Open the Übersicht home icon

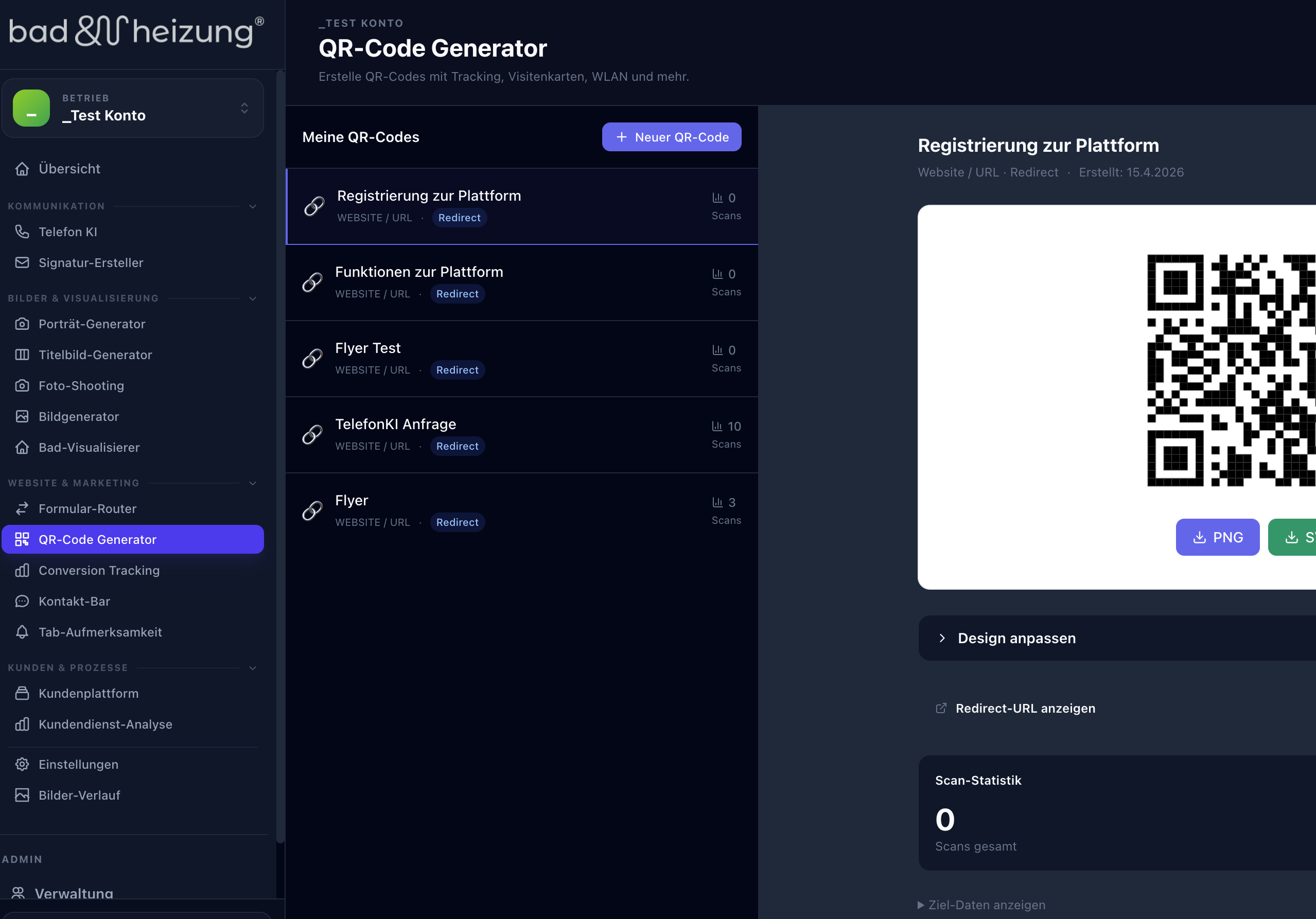[x=22, y=169]
